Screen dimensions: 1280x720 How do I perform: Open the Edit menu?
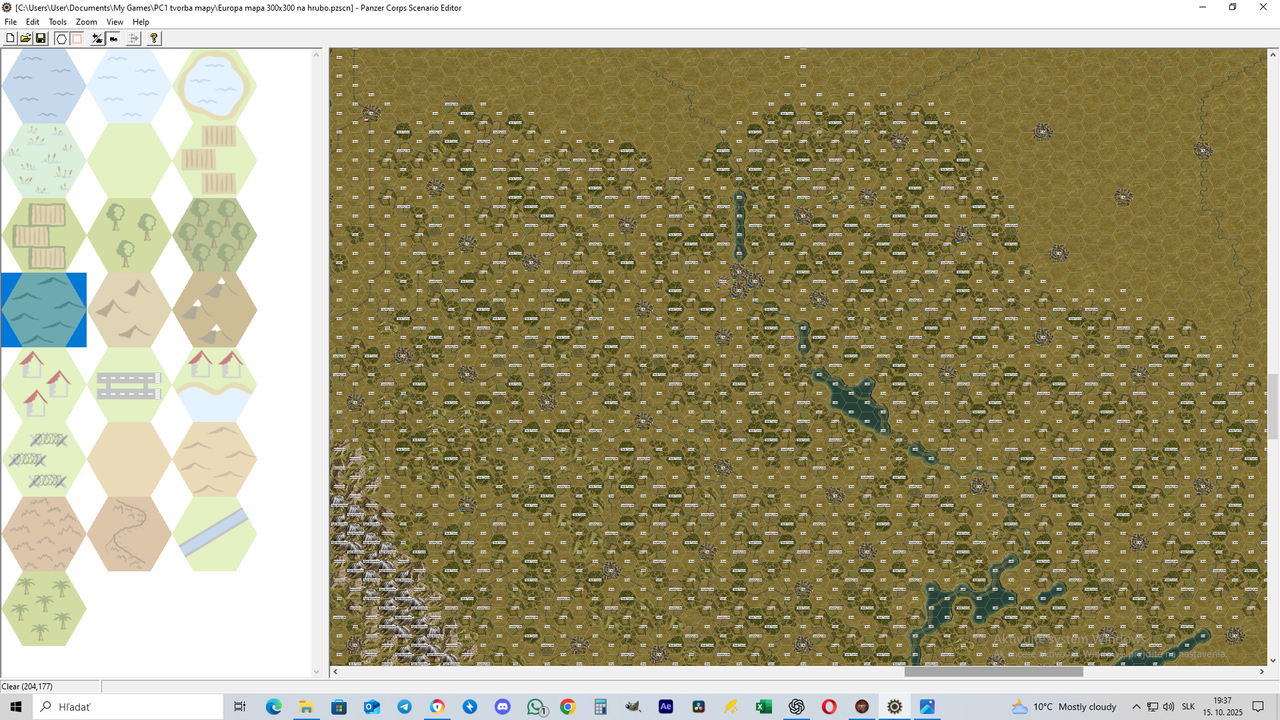[33, 22]
